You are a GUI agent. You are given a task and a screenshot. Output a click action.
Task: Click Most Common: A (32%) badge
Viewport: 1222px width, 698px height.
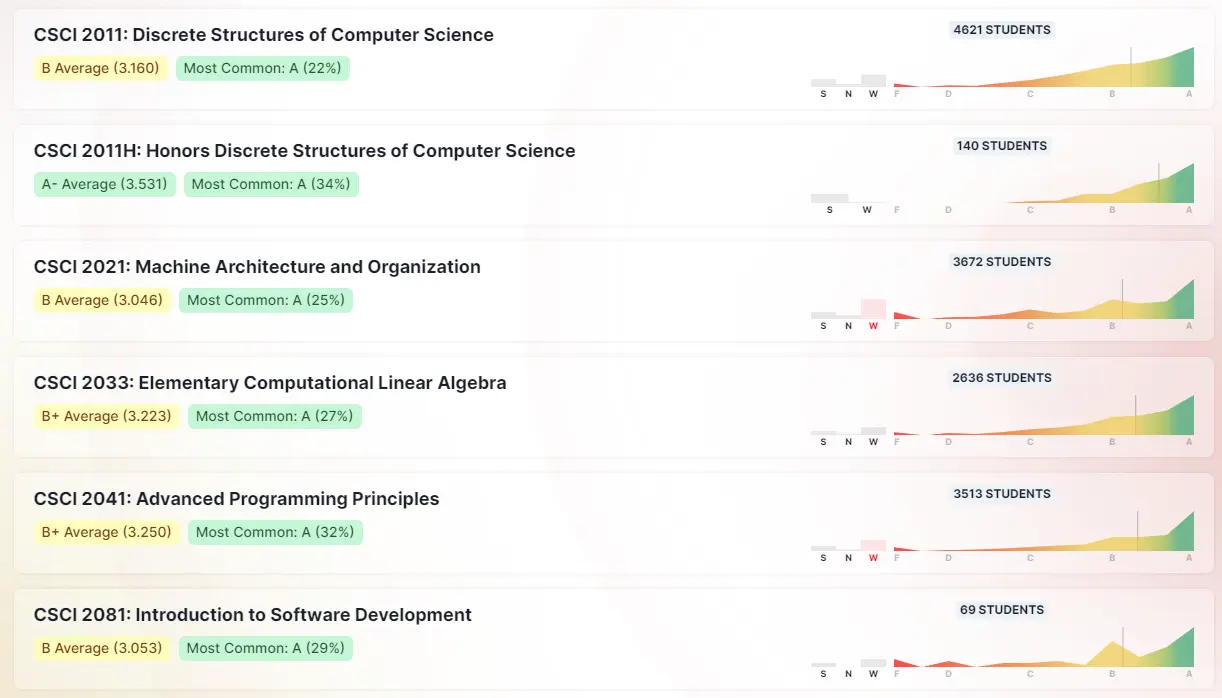pos(275,532)
